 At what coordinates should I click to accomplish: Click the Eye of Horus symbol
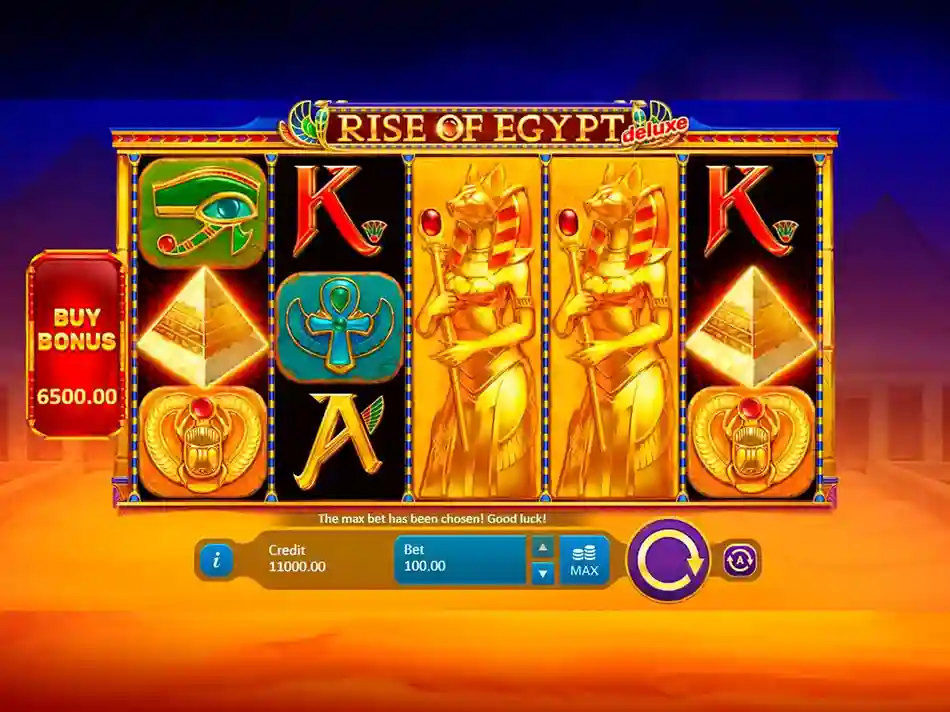click(x=203, y=211)
